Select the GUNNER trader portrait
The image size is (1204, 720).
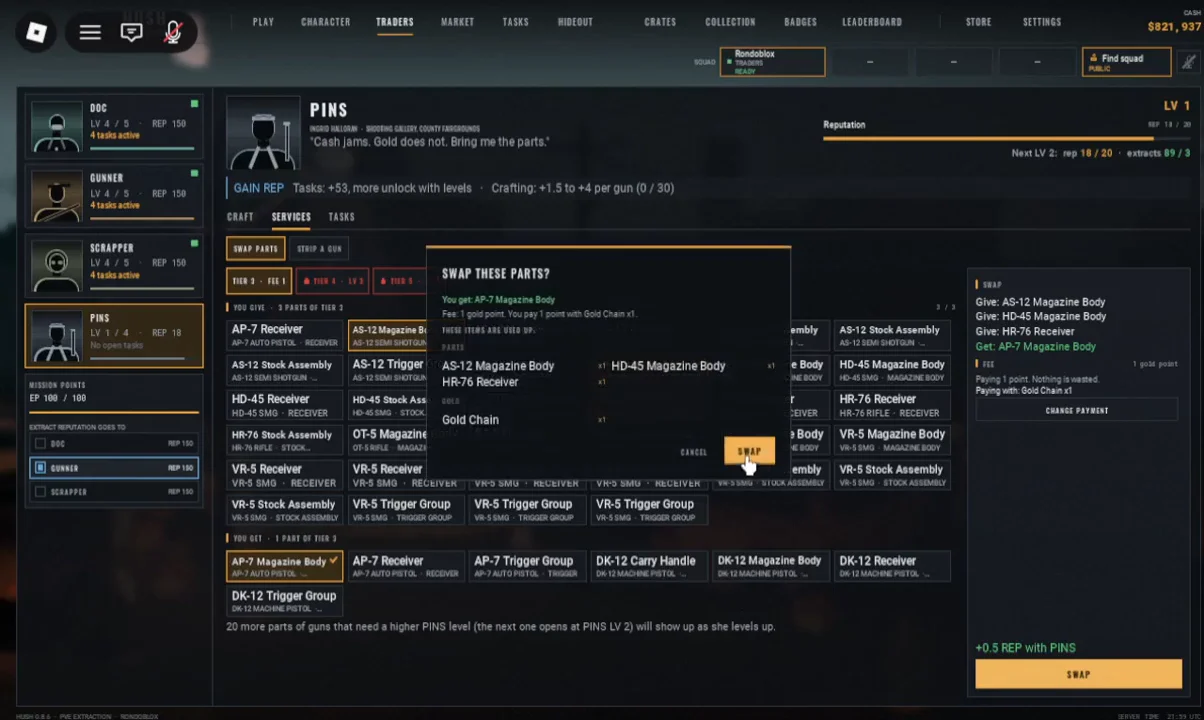pos(56,196)
